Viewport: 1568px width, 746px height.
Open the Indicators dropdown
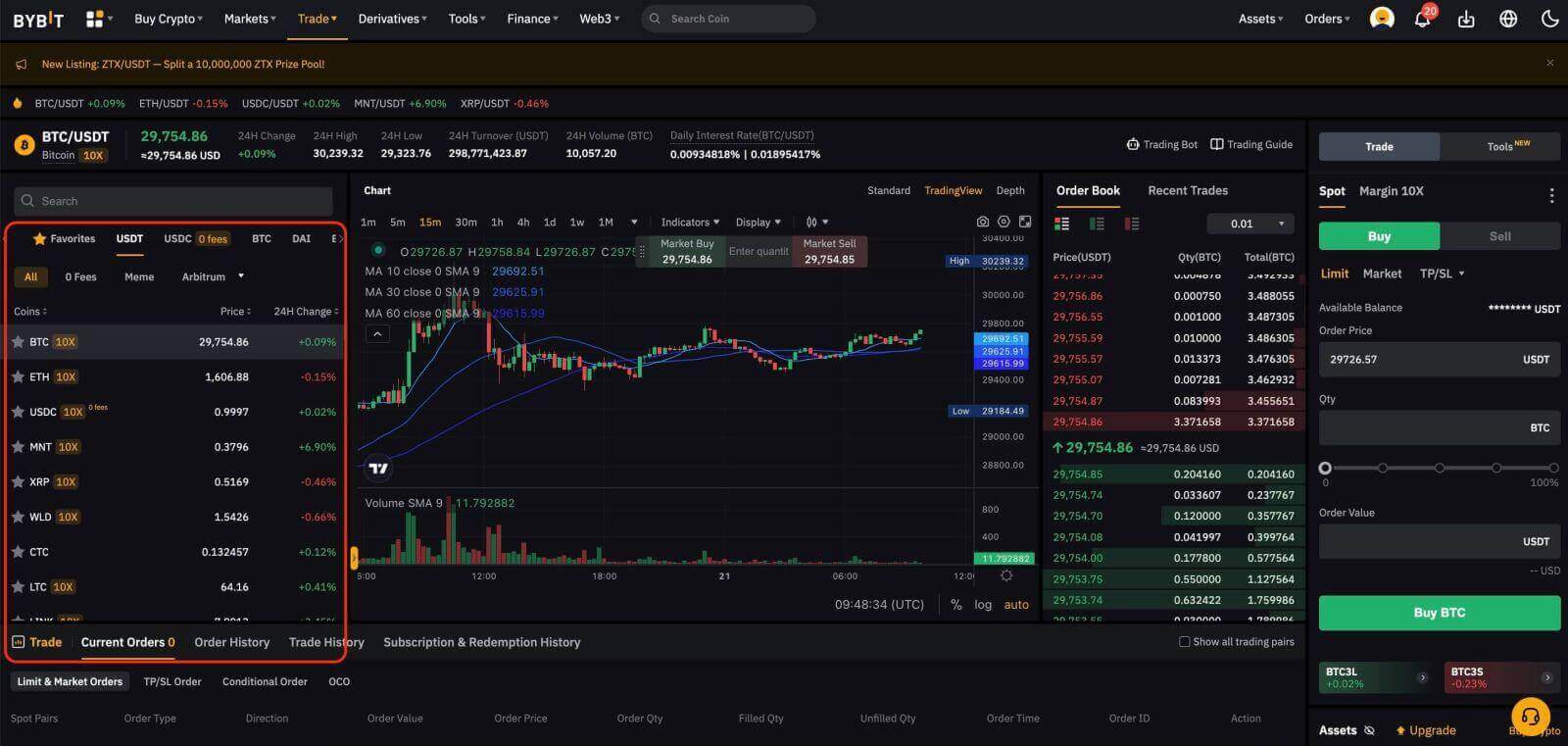pyautogui.click(x=690, y=223)
